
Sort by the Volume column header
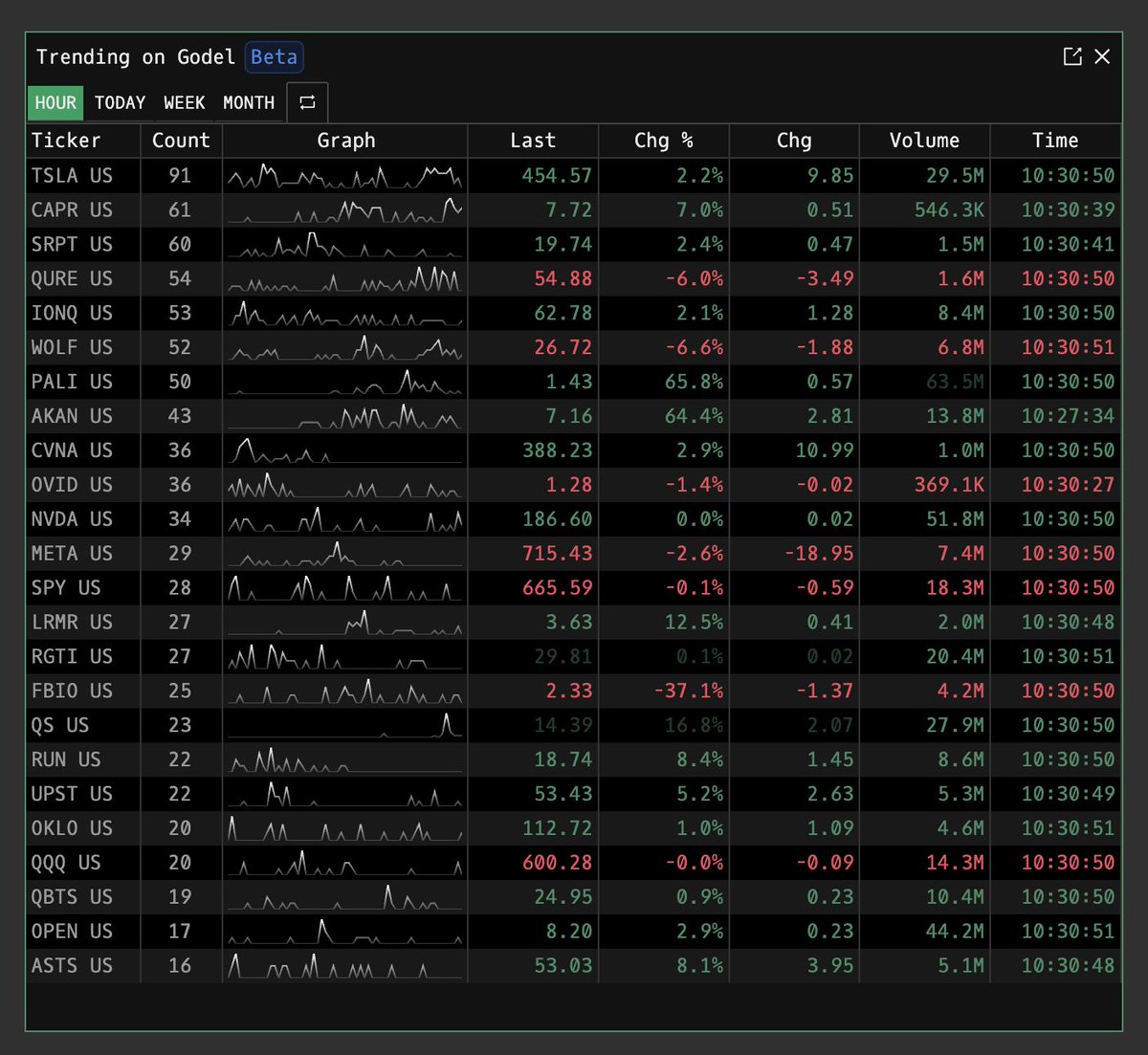pos(924,141)
